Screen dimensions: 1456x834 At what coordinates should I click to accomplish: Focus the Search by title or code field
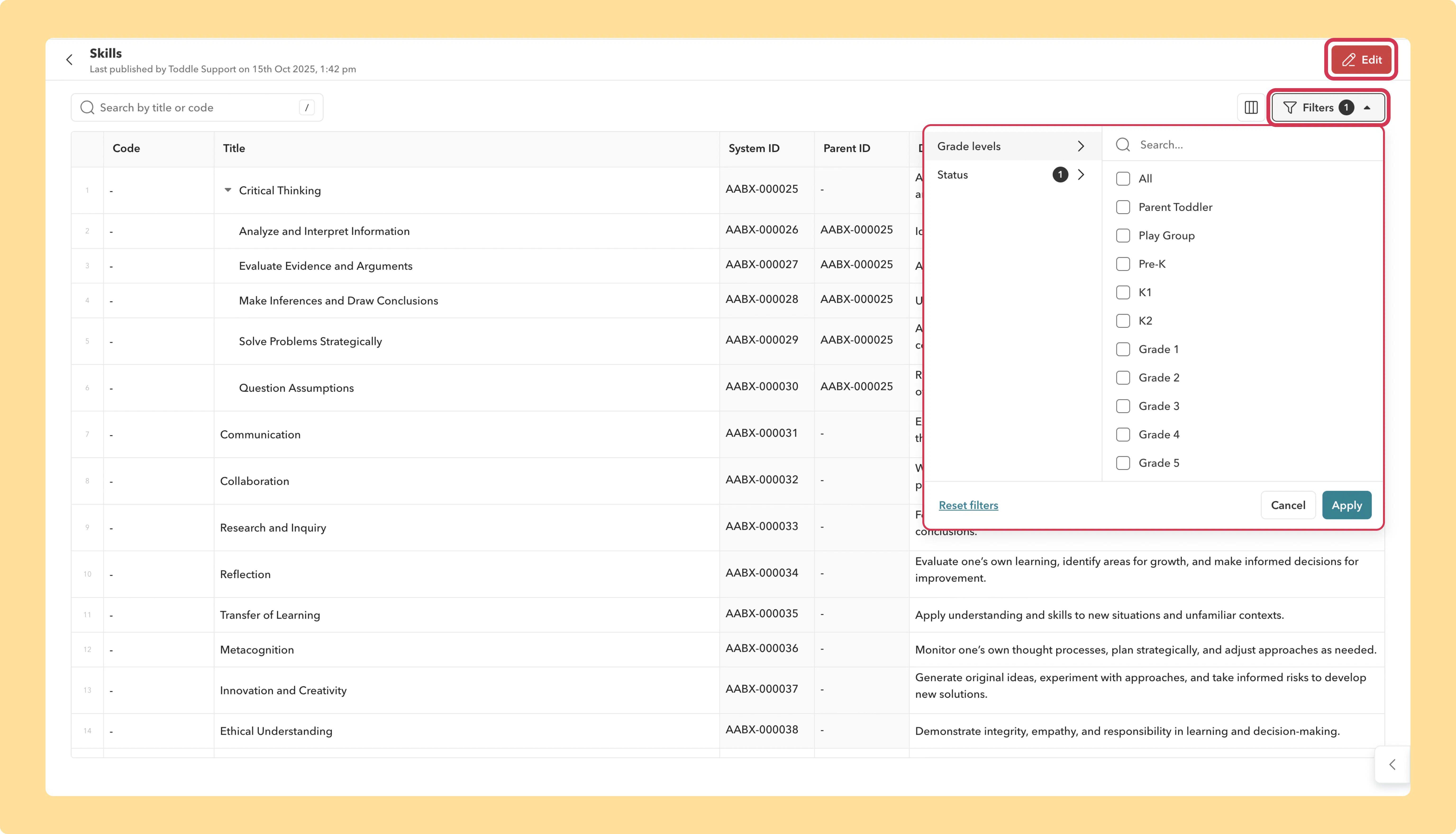[197, 108]
